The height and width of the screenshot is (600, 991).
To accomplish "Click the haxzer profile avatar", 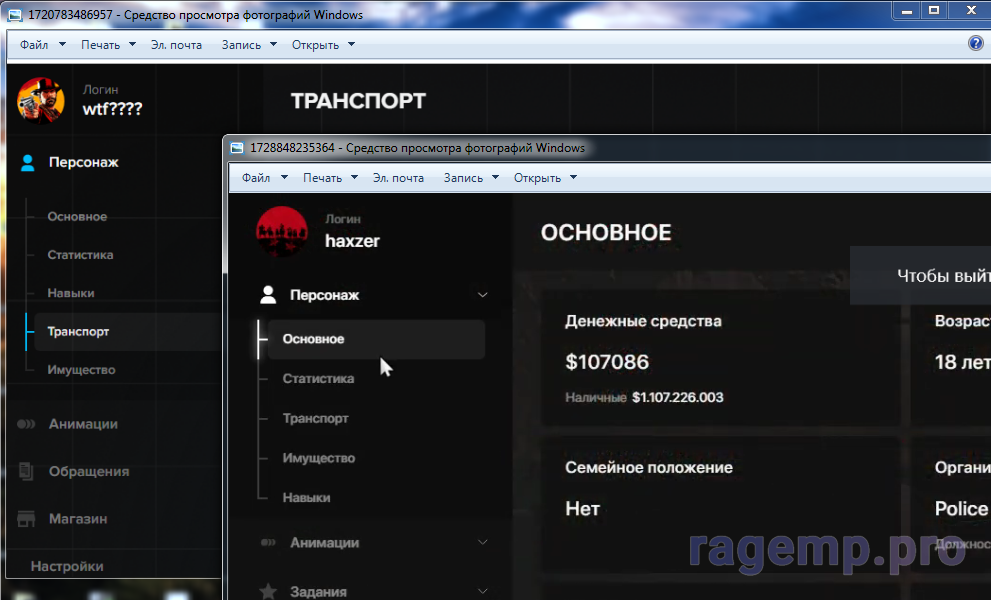I will tap(282, 230).
